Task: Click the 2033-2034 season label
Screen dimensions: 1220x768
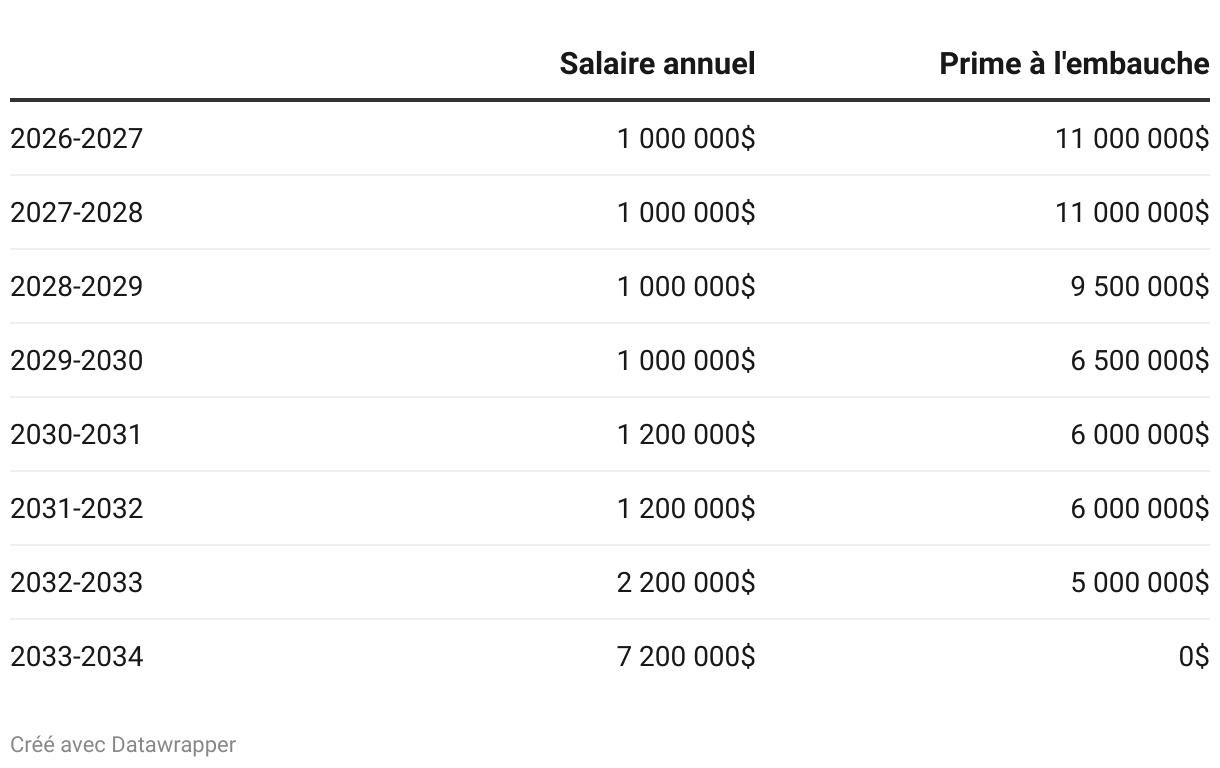Action: 77,657
